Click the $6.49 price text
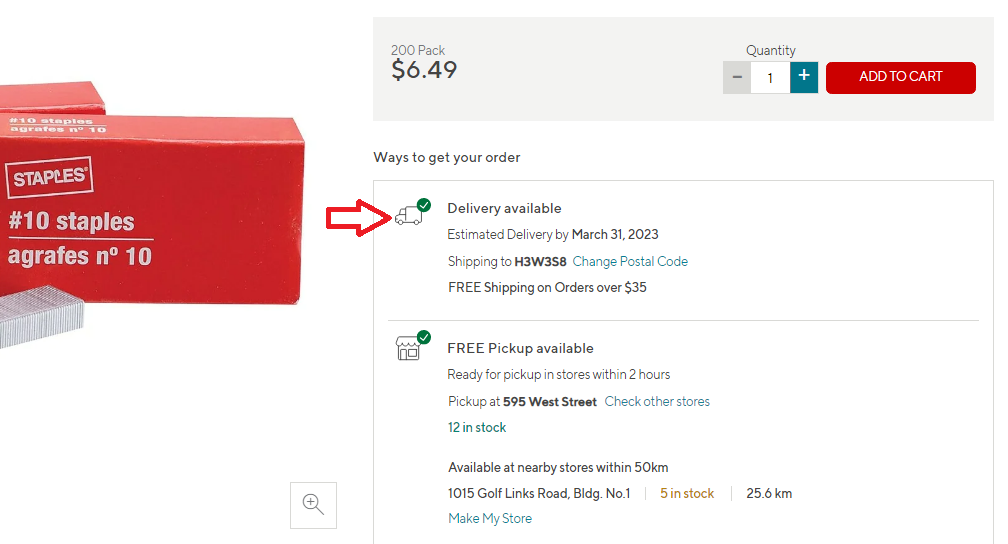The width and height of the screenshot is (1008, 544). [x=424, y=70]
